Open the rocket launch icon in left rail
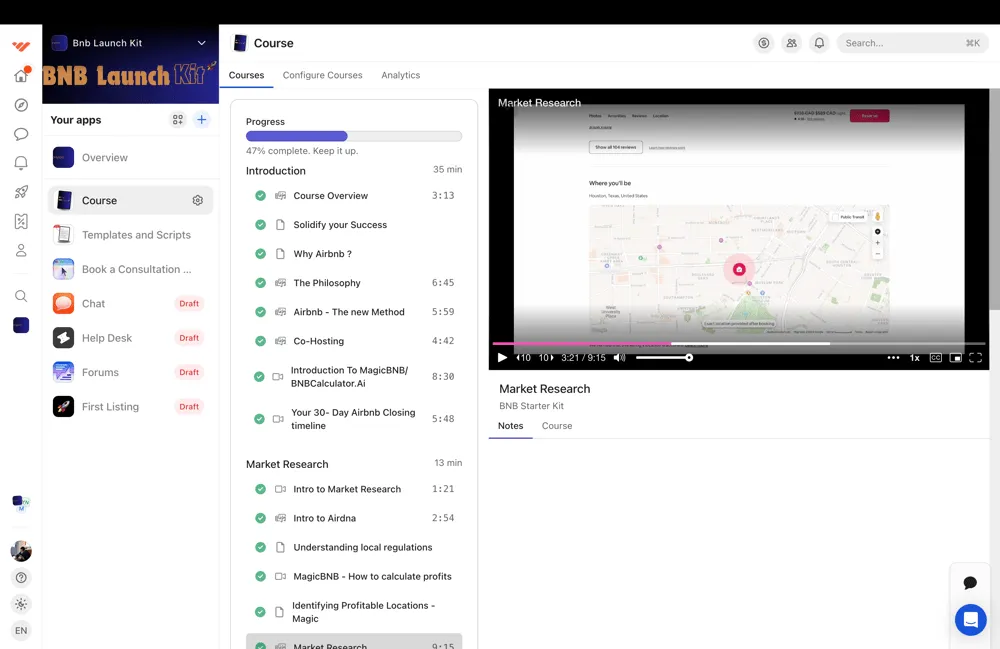The height and width of the screenshot is (649, 1000). tap(21, 192)
